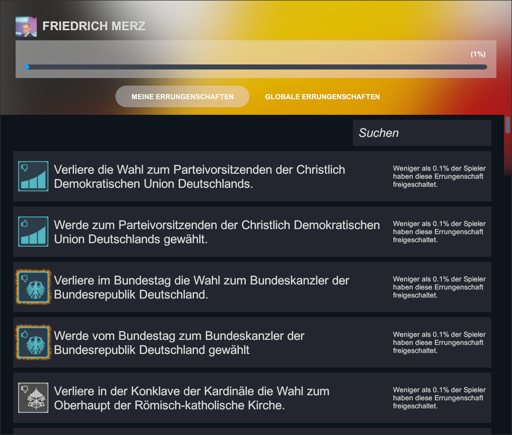Click the achievements list scrollbar thumb

click(508, 125)
